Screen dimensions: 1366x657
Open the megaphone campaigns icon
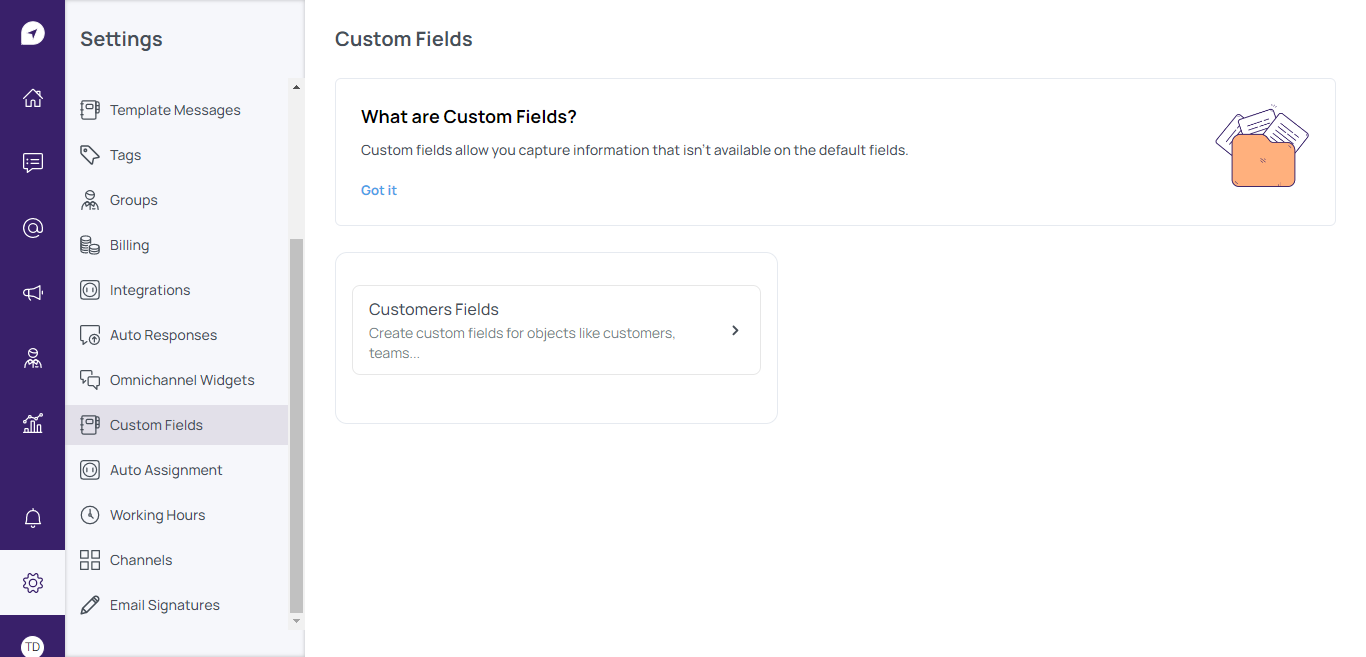(33, 293)
